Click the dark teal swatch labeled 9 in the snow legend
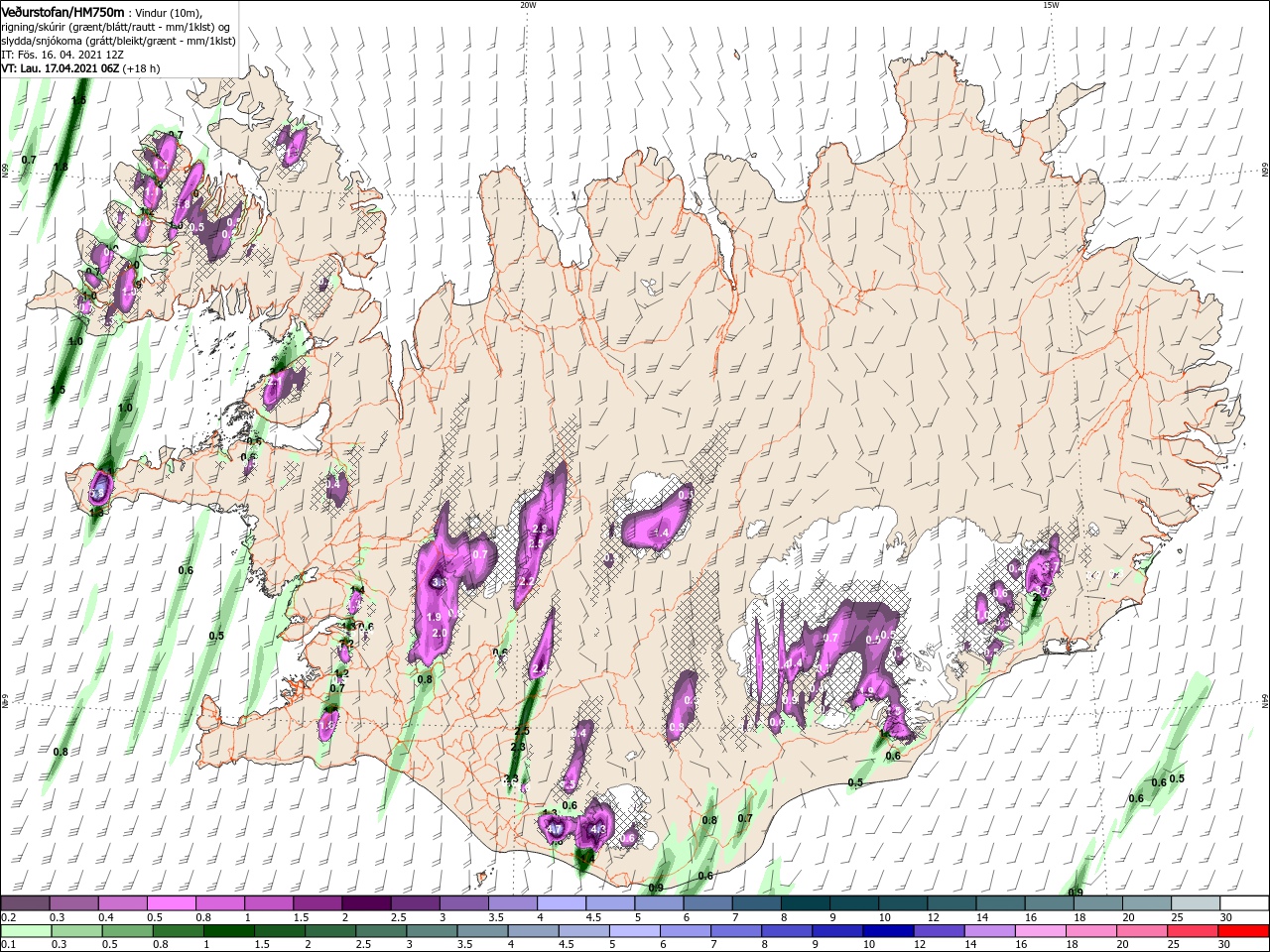 (x=852, y=903)
